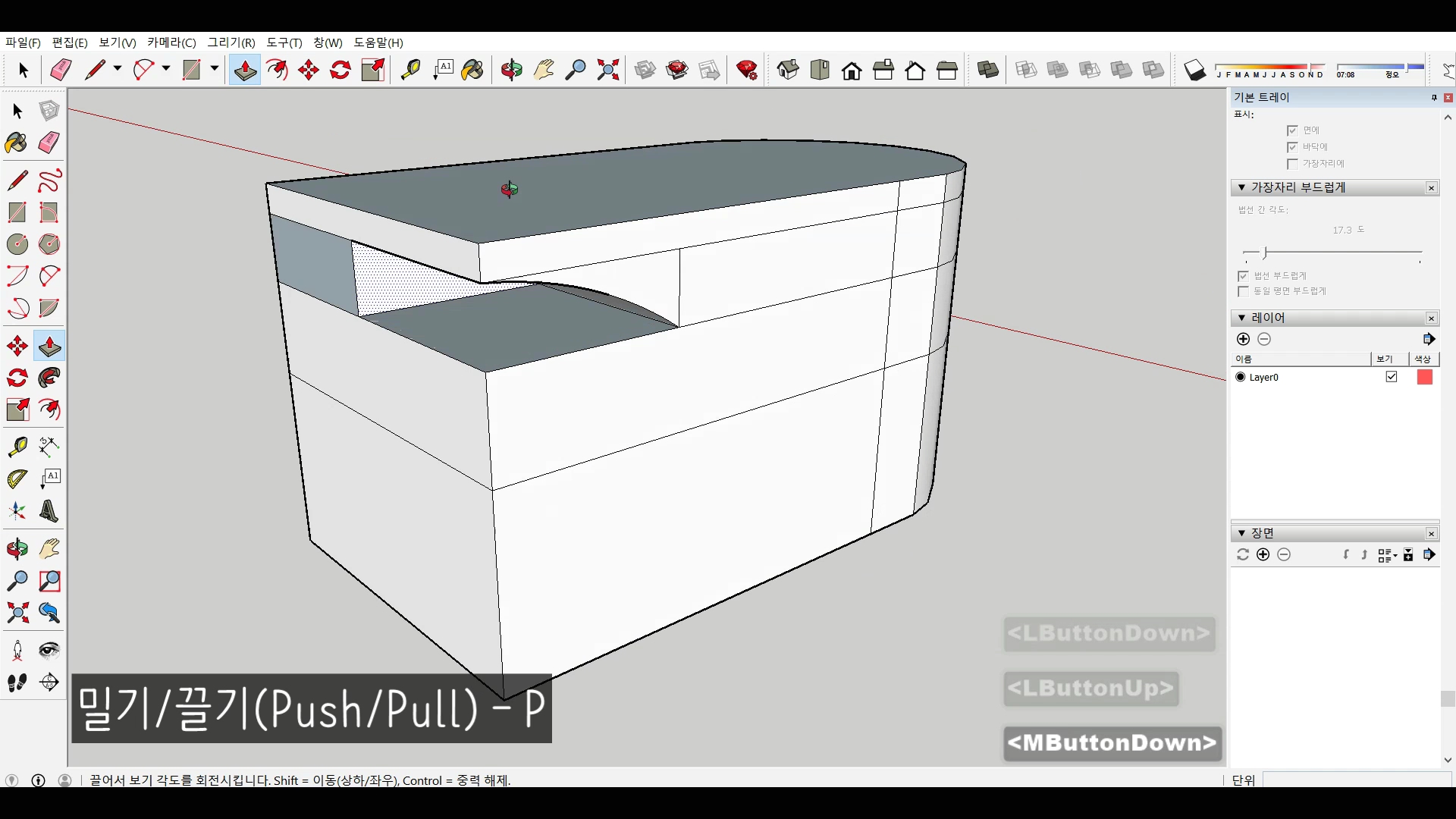Open the 카메라(C) menu

[171, 42]
